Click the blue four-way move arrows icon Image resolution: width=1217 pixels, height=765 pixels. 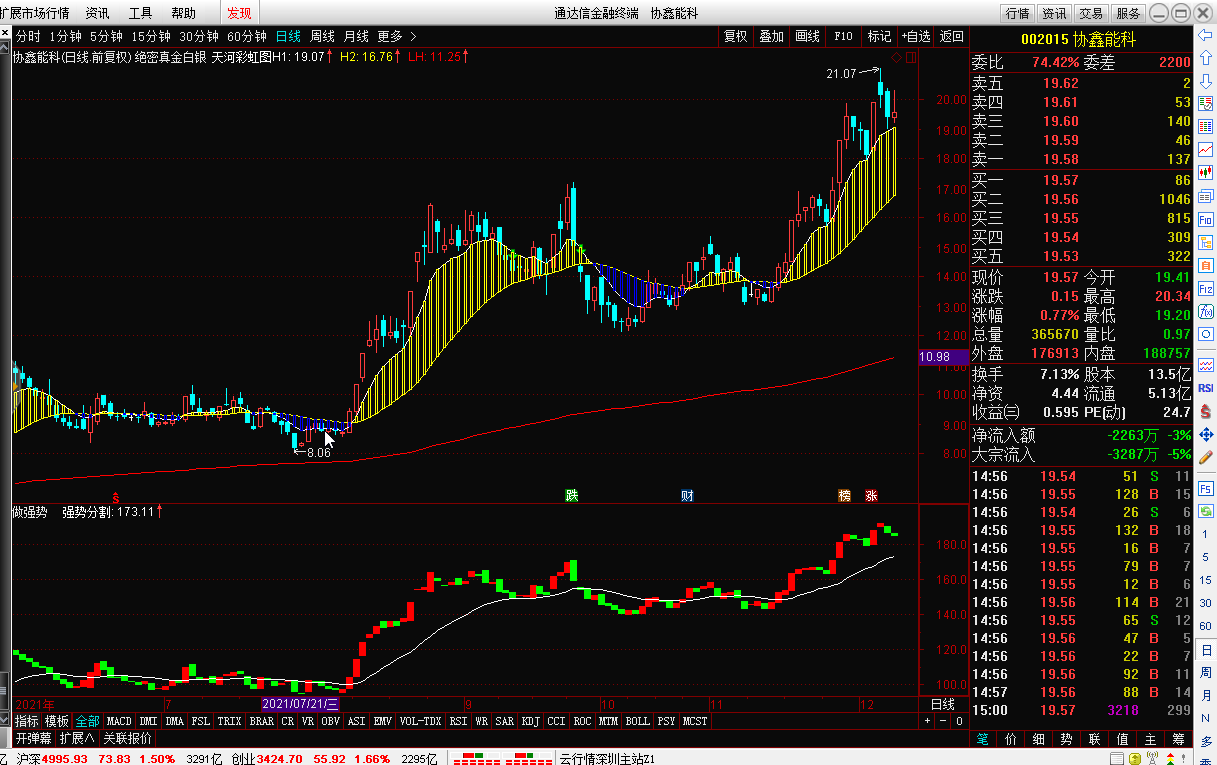coord(1206,434)
